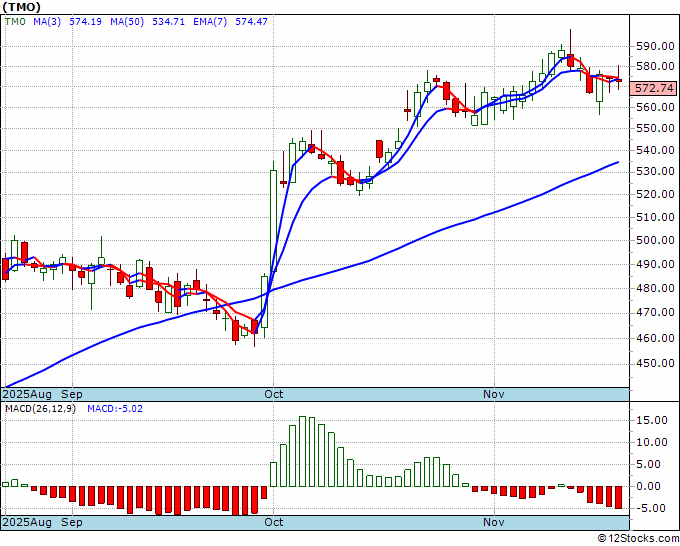Click the Oct label on MACD panel axis
This screenshot has width=680, height=546.
point(274,522)
